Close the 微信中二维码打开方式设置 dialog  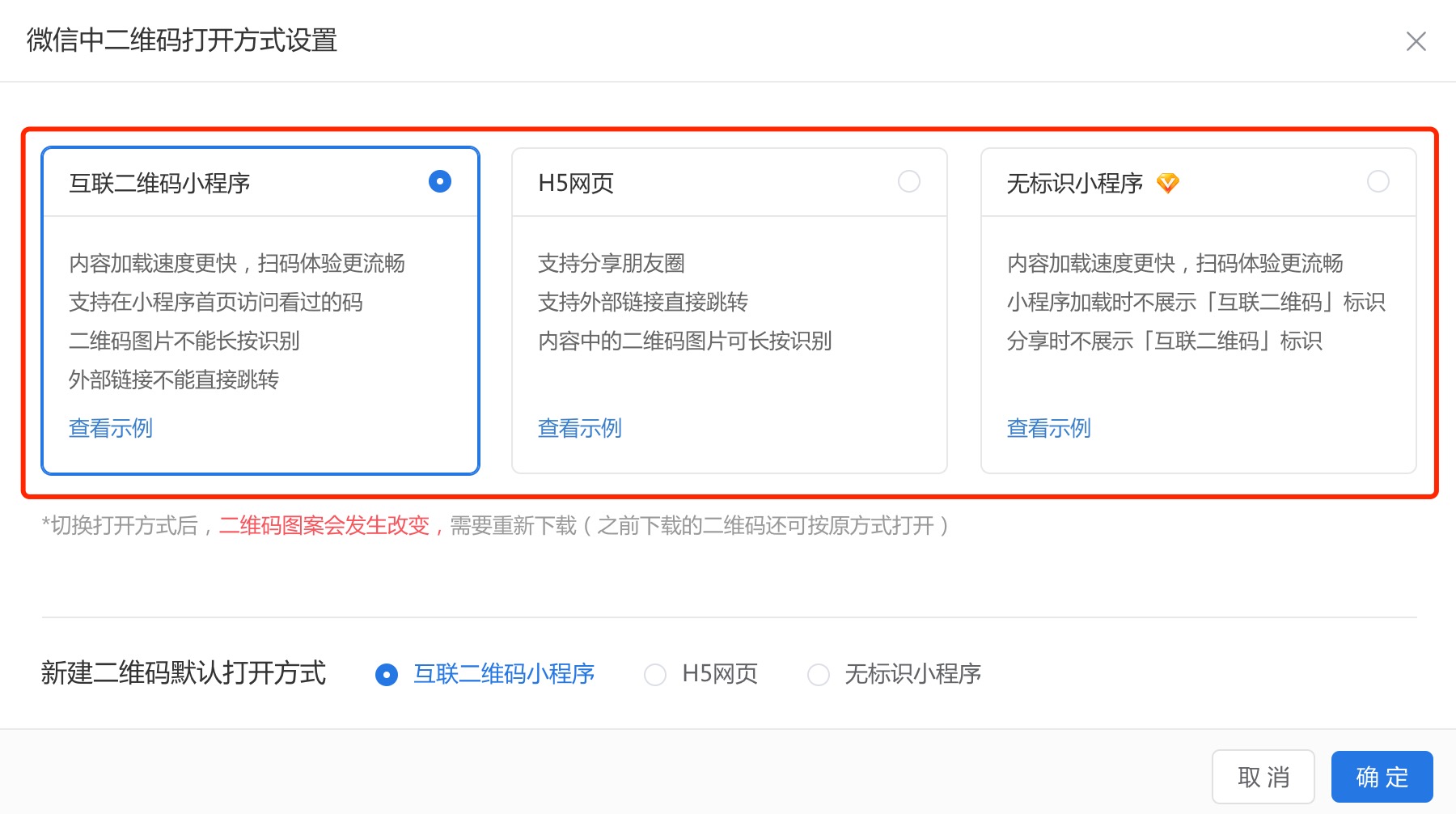(1416, 41)
